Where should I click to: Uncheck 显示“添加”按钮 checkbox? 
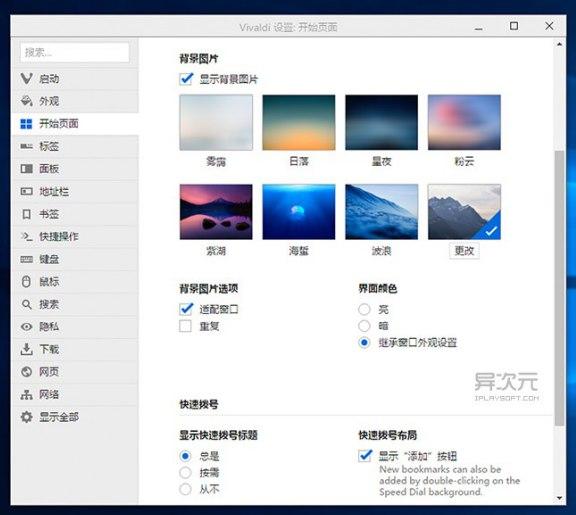[365, 456]
